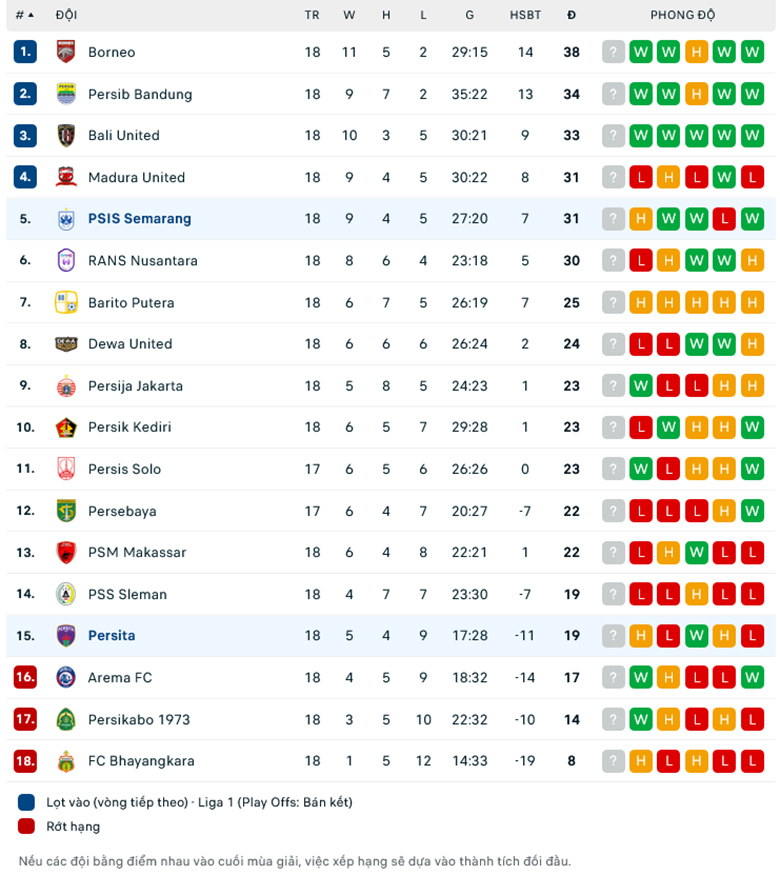Image resolution: width=780 pixels, height=875 pixels.
Task: Click the sort arrow on the '#' column
Action: click(31, 15)
